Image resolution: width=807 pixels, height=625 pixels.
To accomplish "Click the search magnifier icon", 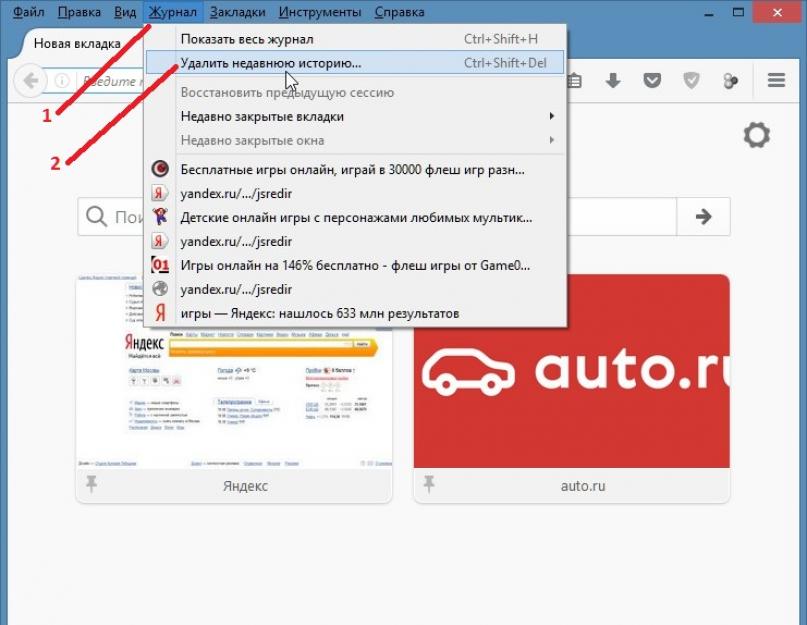I will click(96, 217).
